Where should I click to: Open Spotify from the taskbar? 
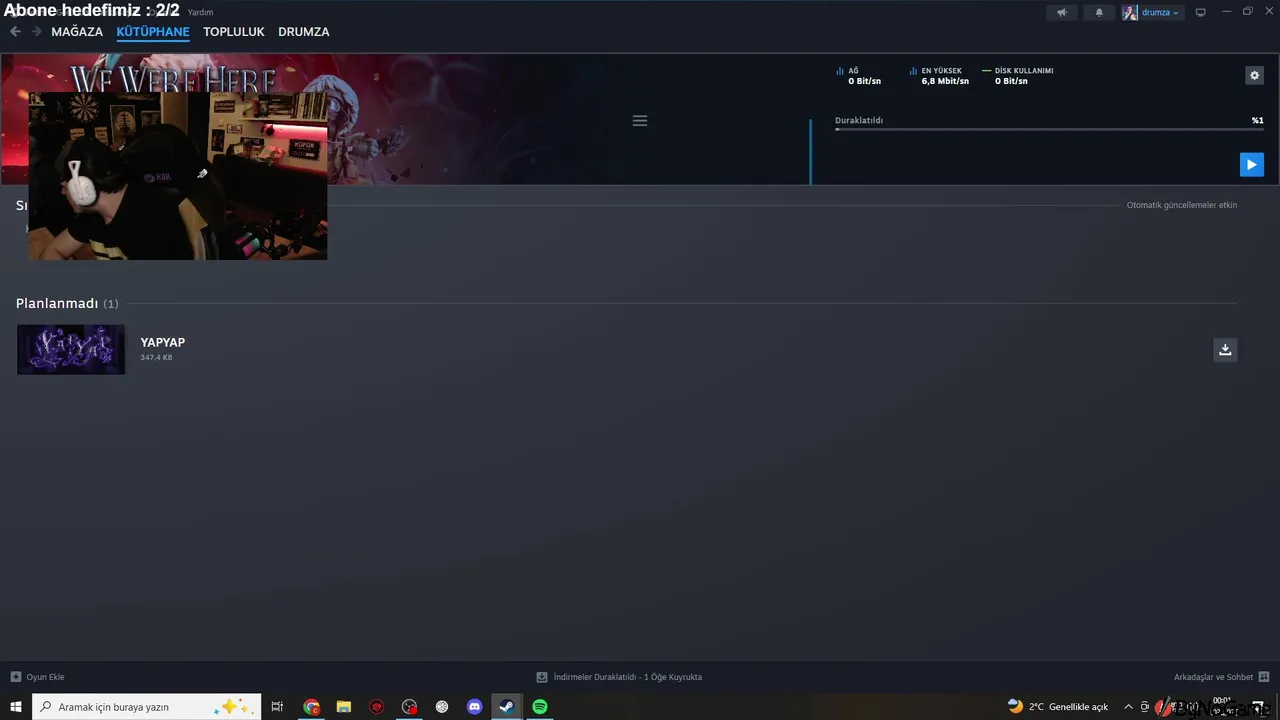[x=540, y=707]
